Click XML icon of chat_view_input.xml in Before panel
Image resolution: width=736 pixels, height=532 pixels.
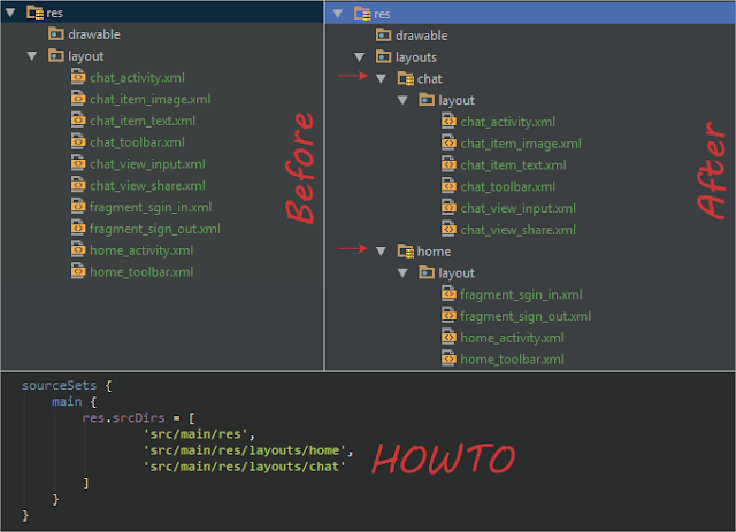[x=78, y=162]
